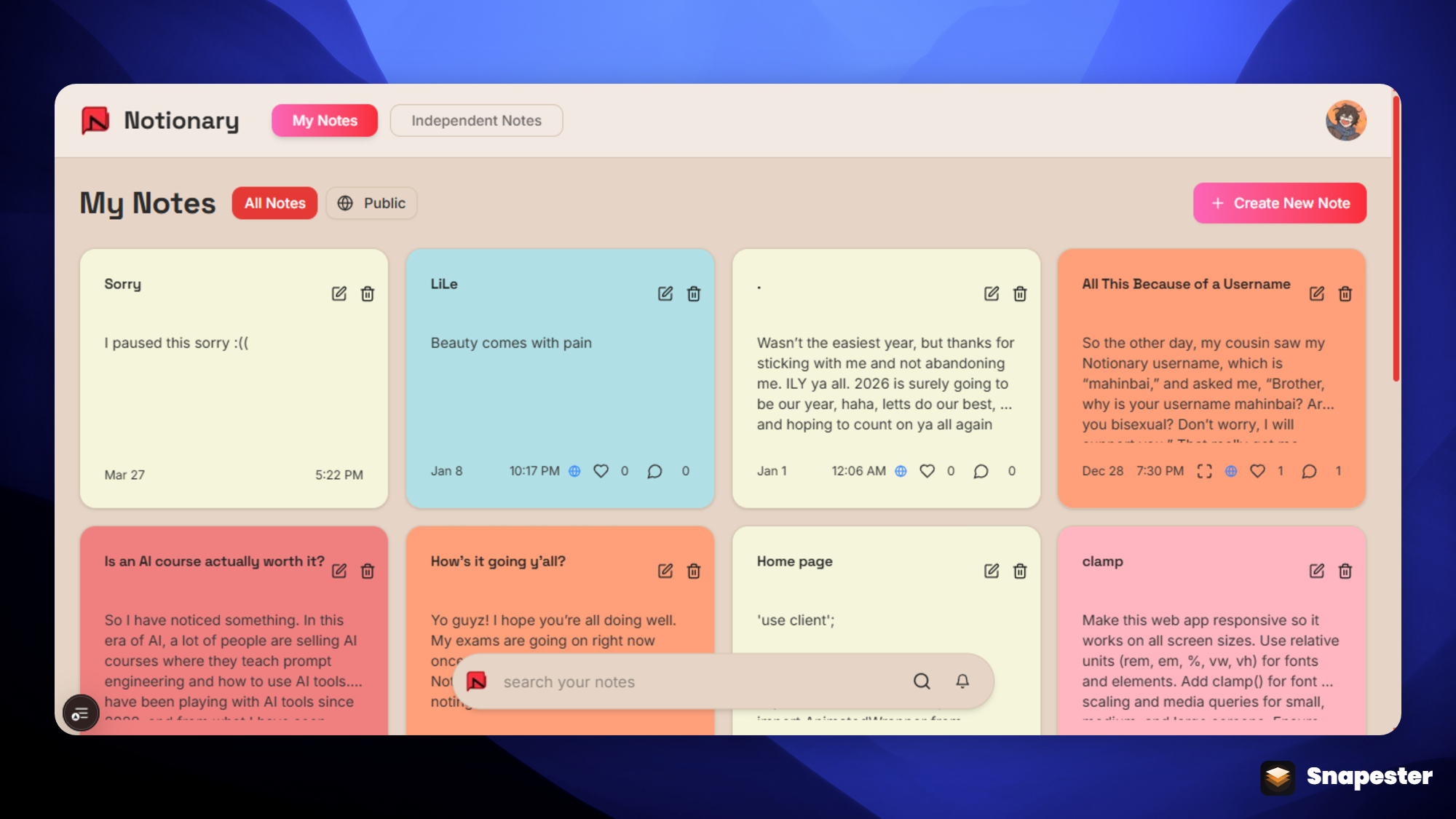Click Create New Note button
Image resolution: width=1456 pixels, height=819 pixels.
pyautogui.click(x=1279, y=203)
